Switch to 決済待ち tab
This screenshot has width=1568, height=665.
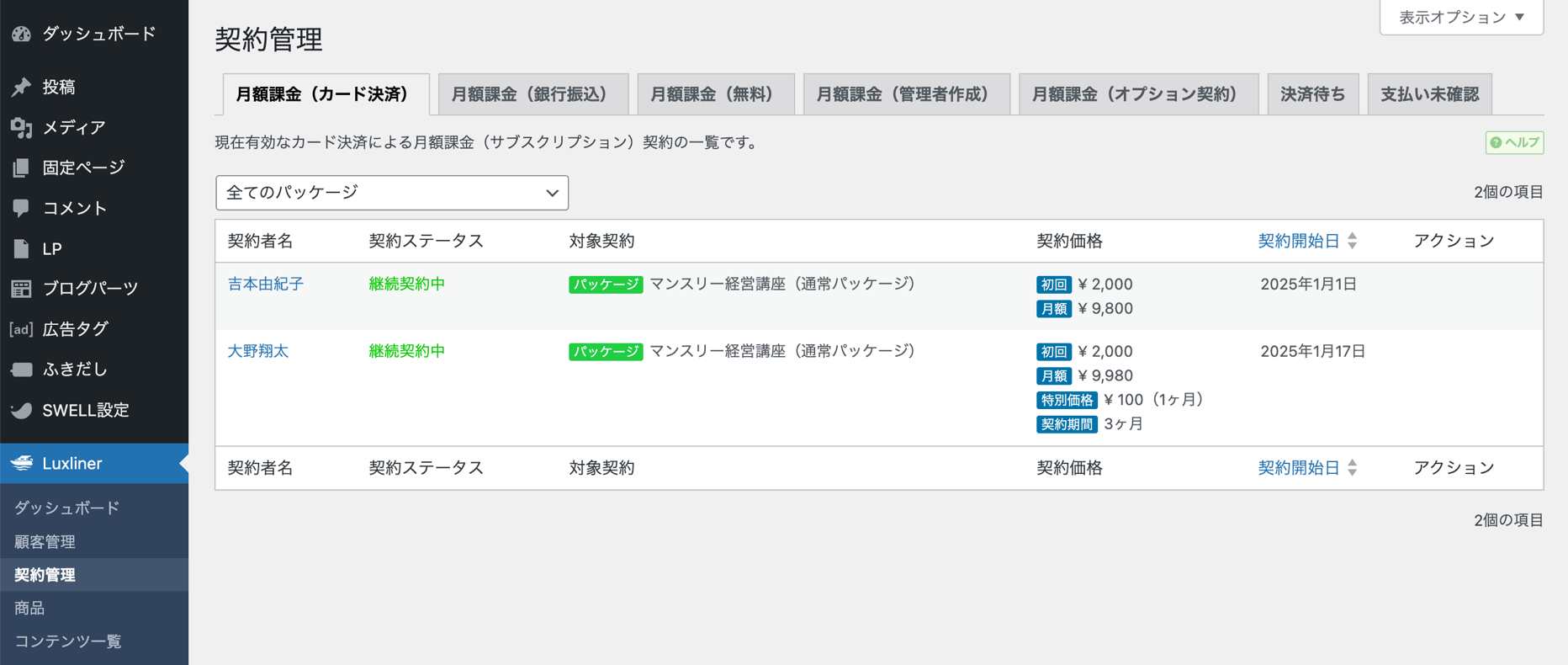[x=1312, y=94]
